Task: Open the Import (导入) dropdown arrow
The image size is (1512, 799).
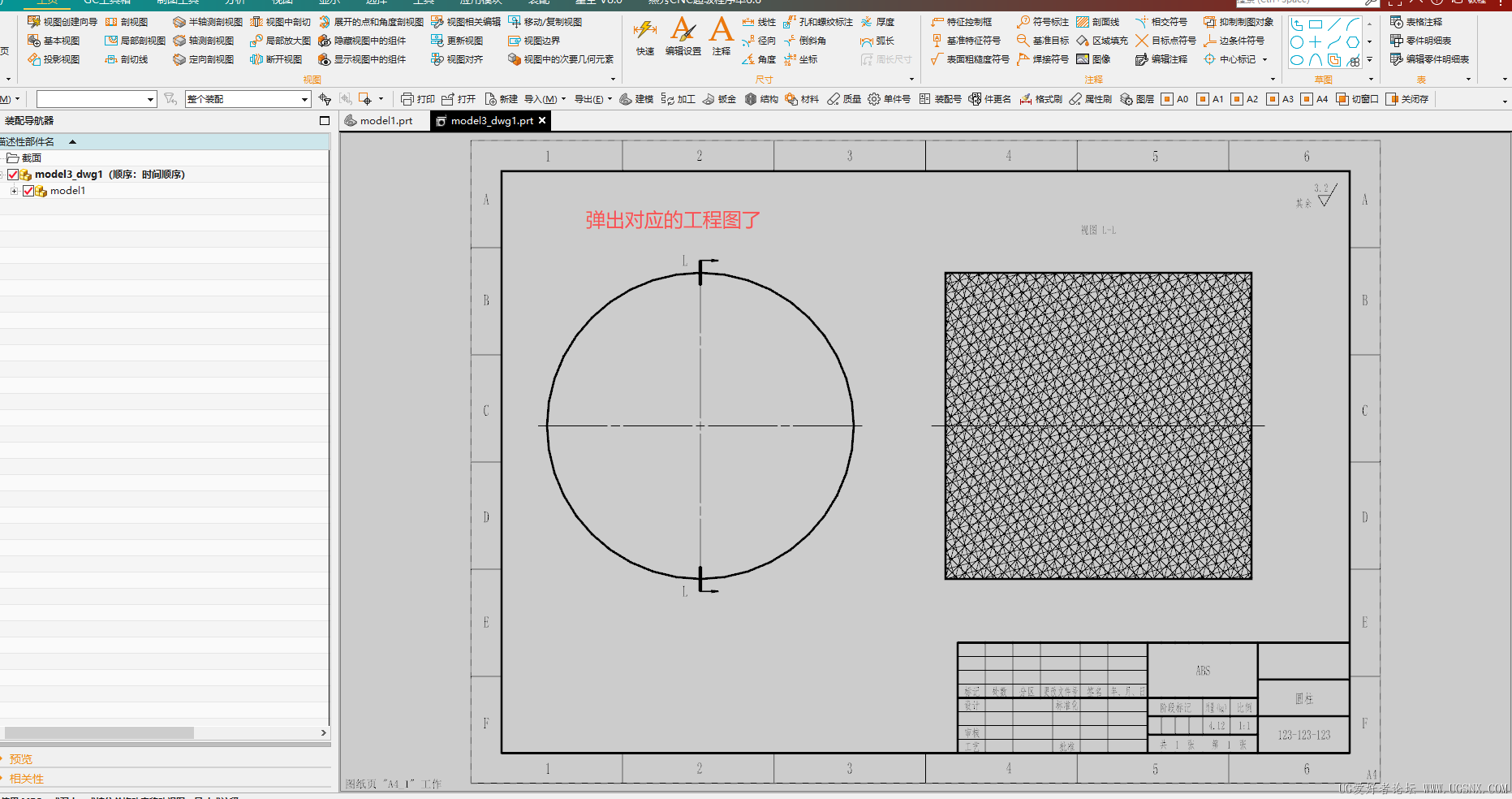Action: tap(562, 99)
